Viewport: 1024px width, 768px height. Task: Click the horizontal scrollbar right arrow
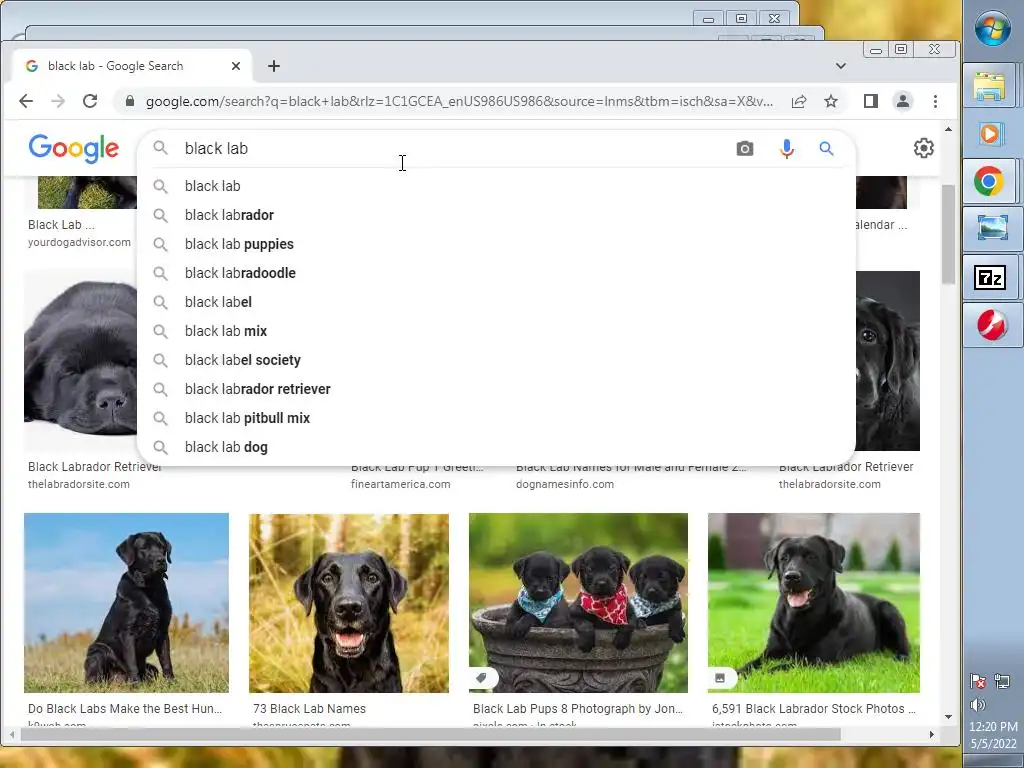point(932,735)
